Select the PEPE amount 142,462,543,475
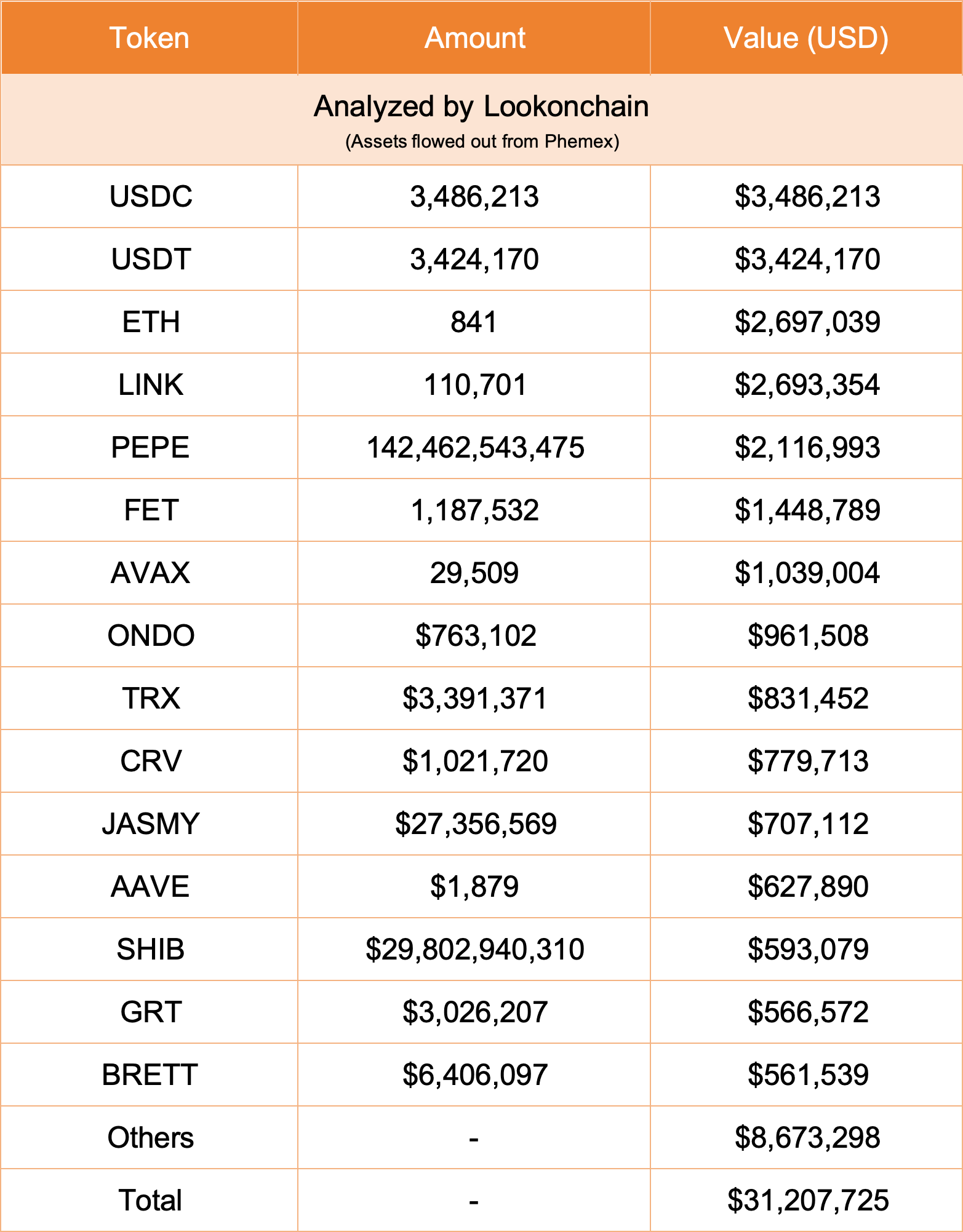The width and height of the screenshot is (963, 1232). [x=475, y=448]
